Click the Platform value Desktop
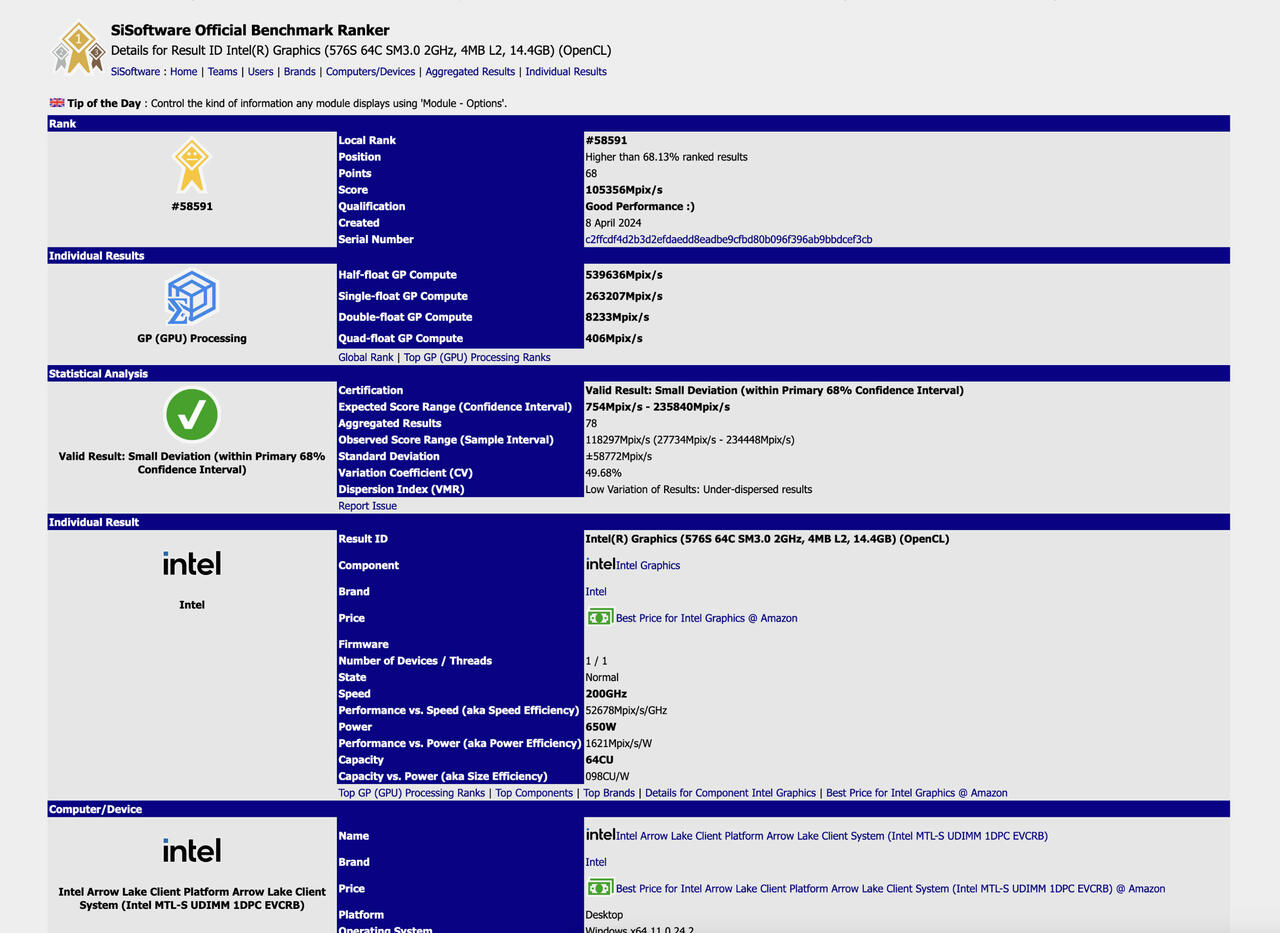1280x933 pixels. click(x=604, y=915)
